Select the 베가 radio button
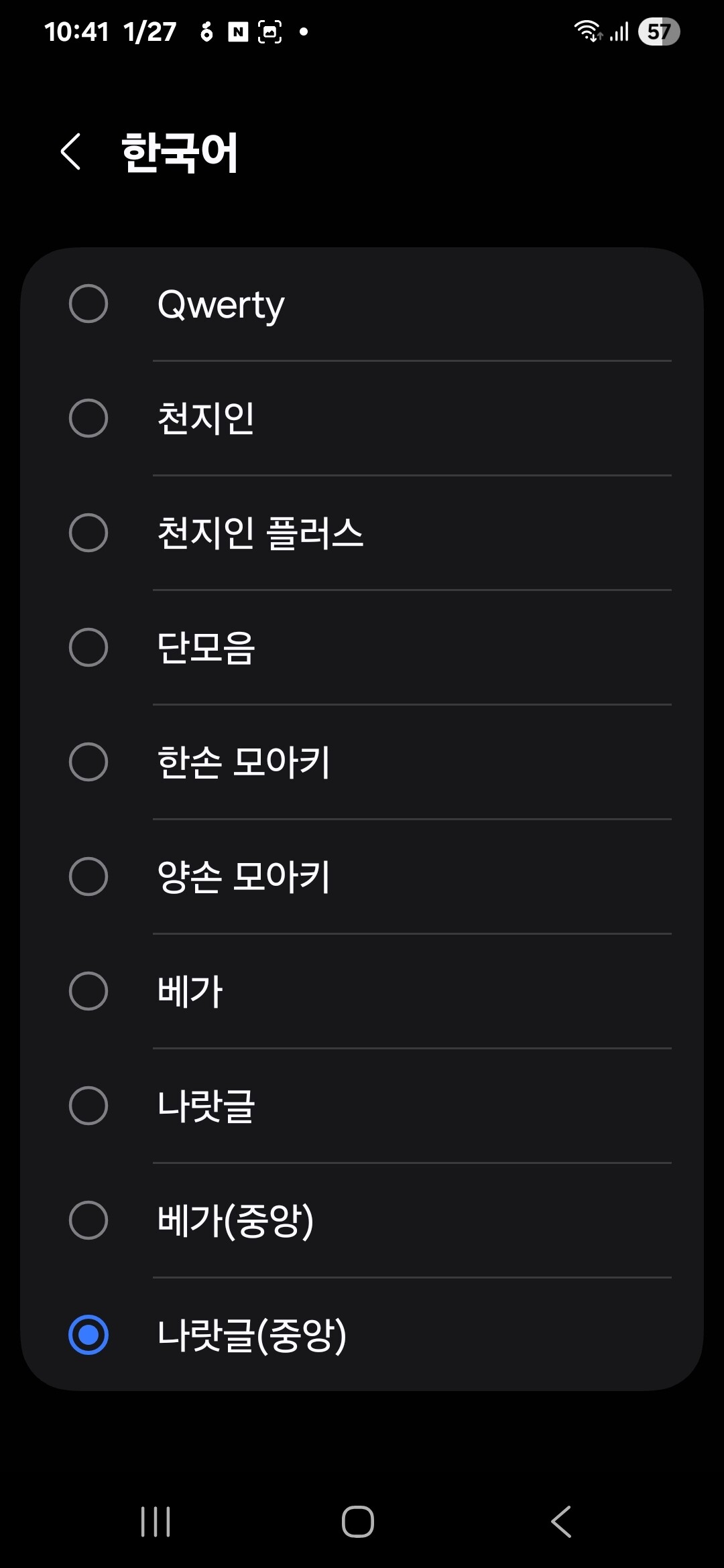Screen dimensions: 724x1568 (x=88, y=991)
